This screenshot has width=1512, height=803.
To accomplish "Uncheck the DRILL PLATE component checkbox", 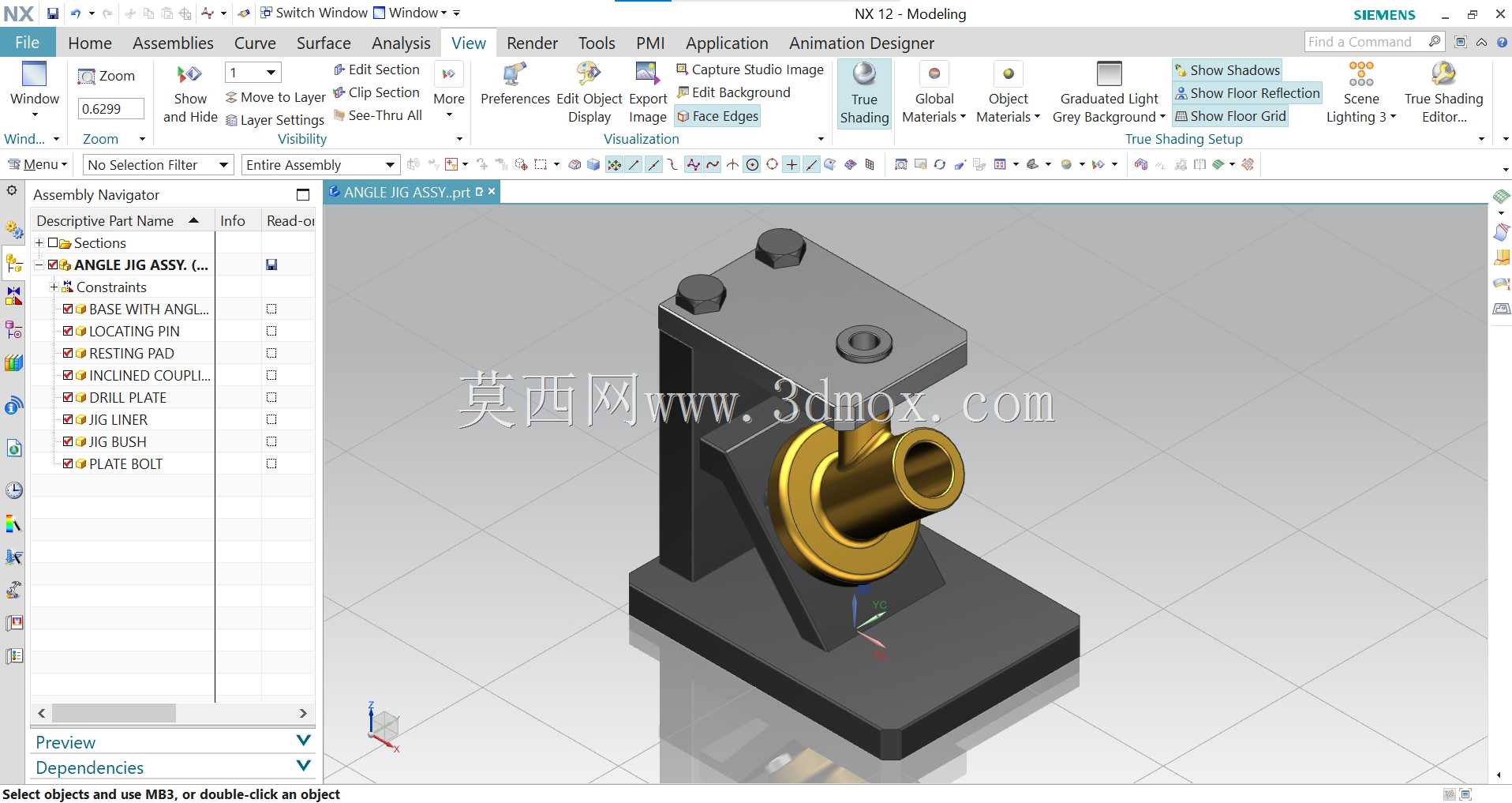I will coord(68,397).
